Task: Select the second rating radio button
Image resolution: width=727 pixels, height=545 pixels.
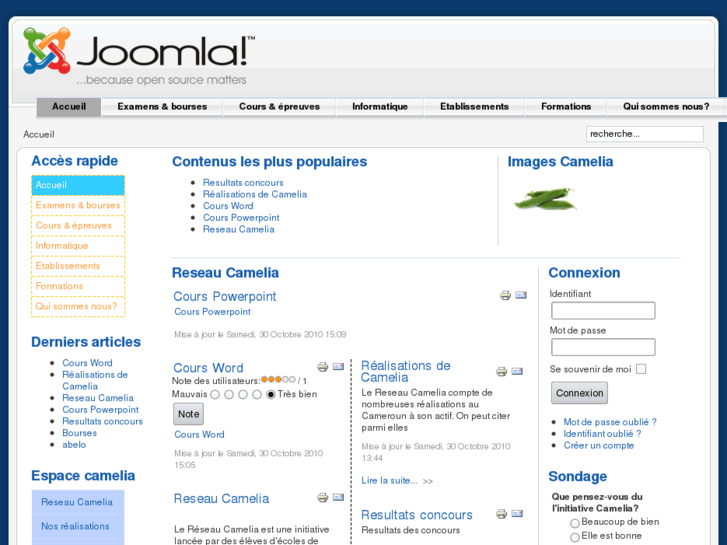Action: click(x=229, y=395)
